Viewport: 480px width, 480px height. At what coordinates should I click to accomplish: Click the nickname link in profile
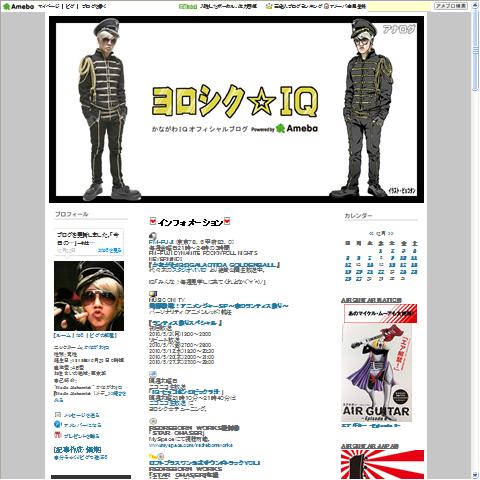click(97, 347)
